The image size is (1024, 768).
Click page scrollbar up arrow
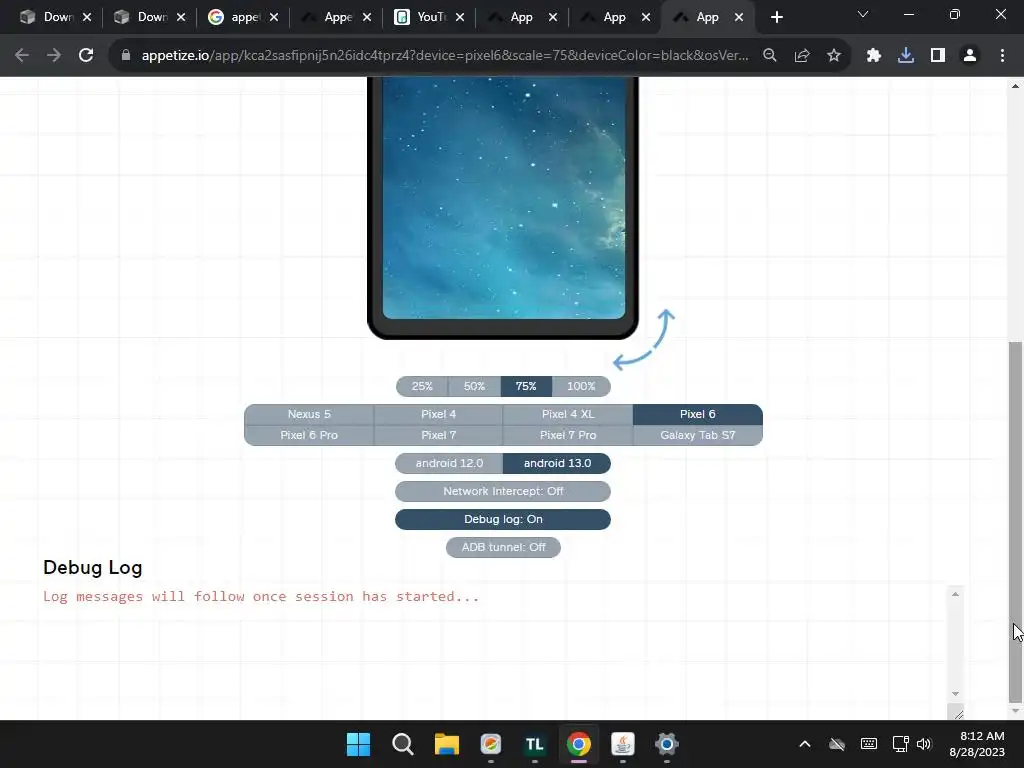tap(1015, 86)
